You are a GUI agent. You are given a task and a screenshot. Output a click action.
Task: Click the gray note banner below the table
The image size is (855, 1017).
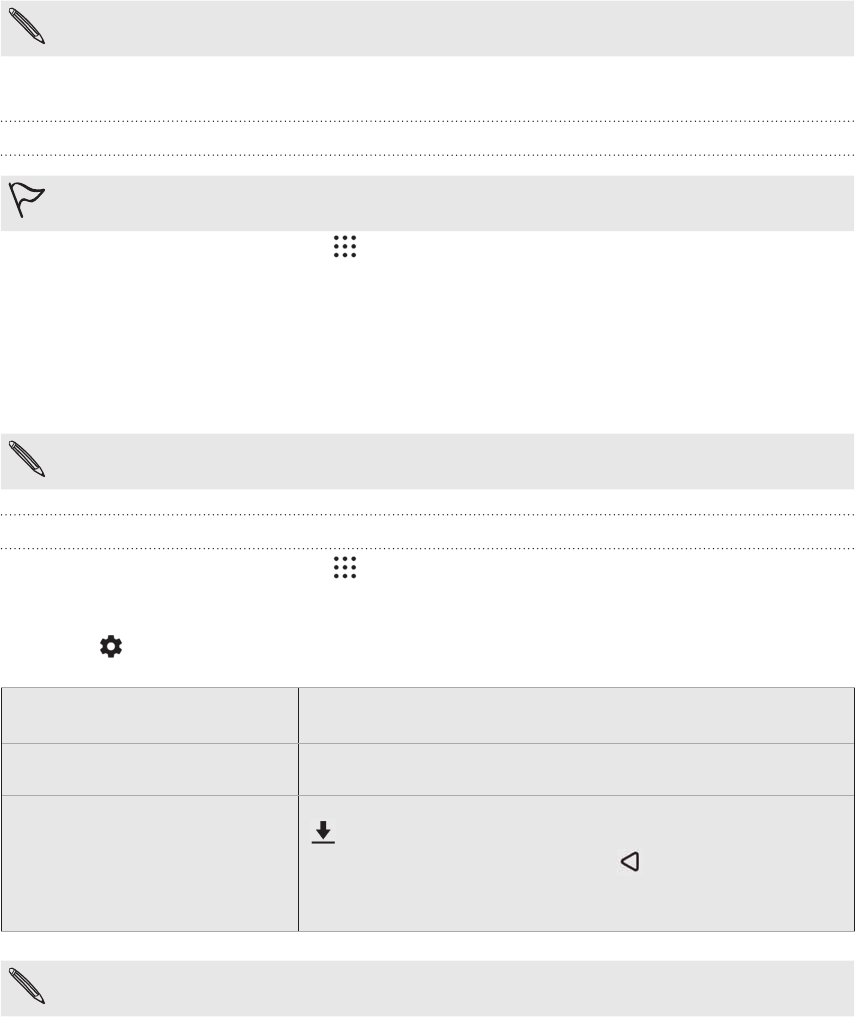point(428,988)
